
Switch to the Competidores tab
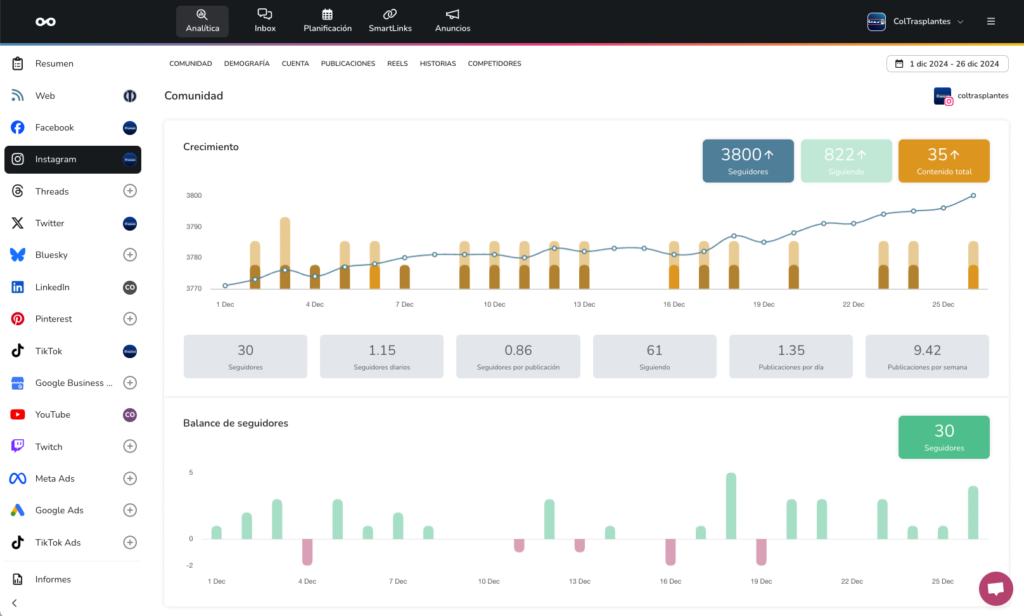(494, 63)
